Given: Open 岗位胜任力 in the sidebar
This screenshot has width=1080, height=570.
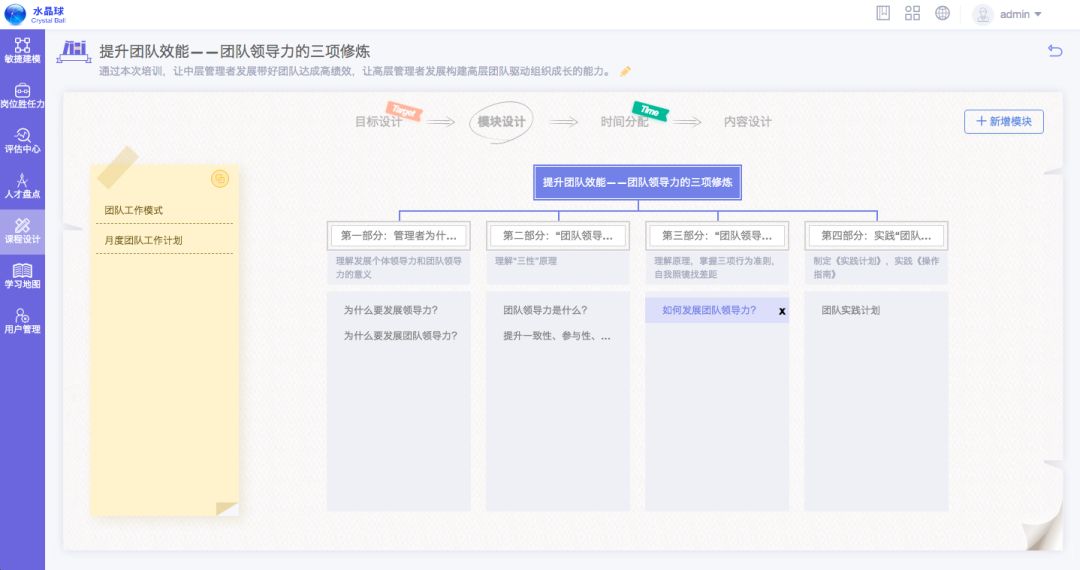Looking at the screenshot, I should tap(22, 96).
